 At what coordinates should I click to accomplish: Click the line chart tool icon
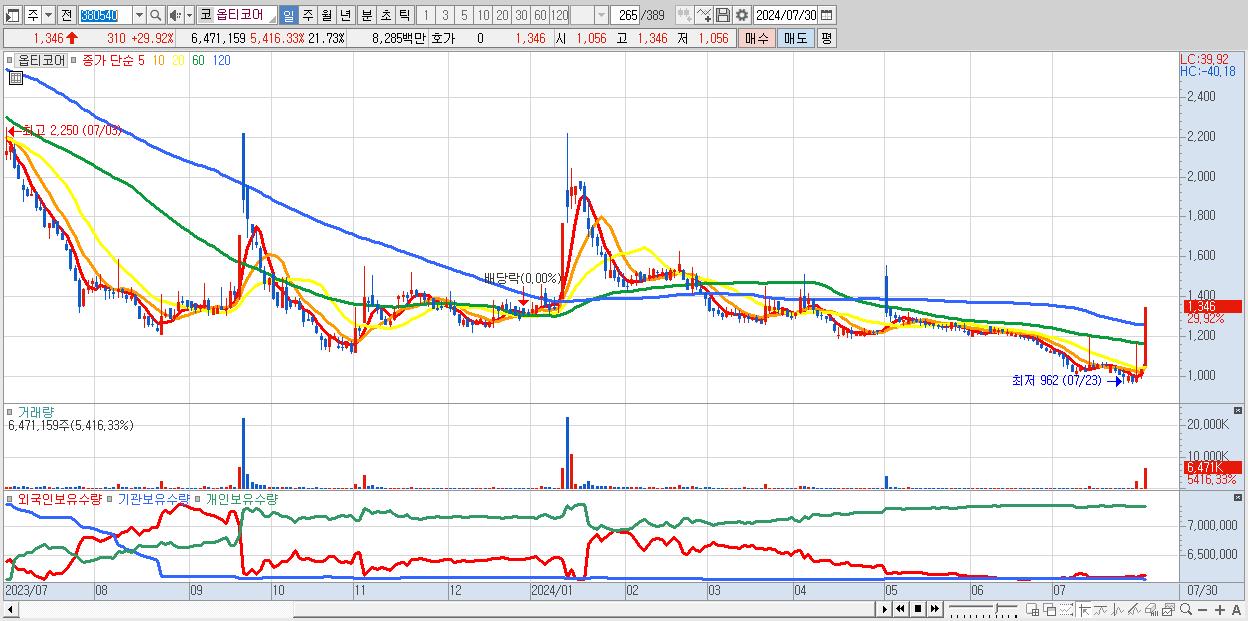(x=1100, y=609)
